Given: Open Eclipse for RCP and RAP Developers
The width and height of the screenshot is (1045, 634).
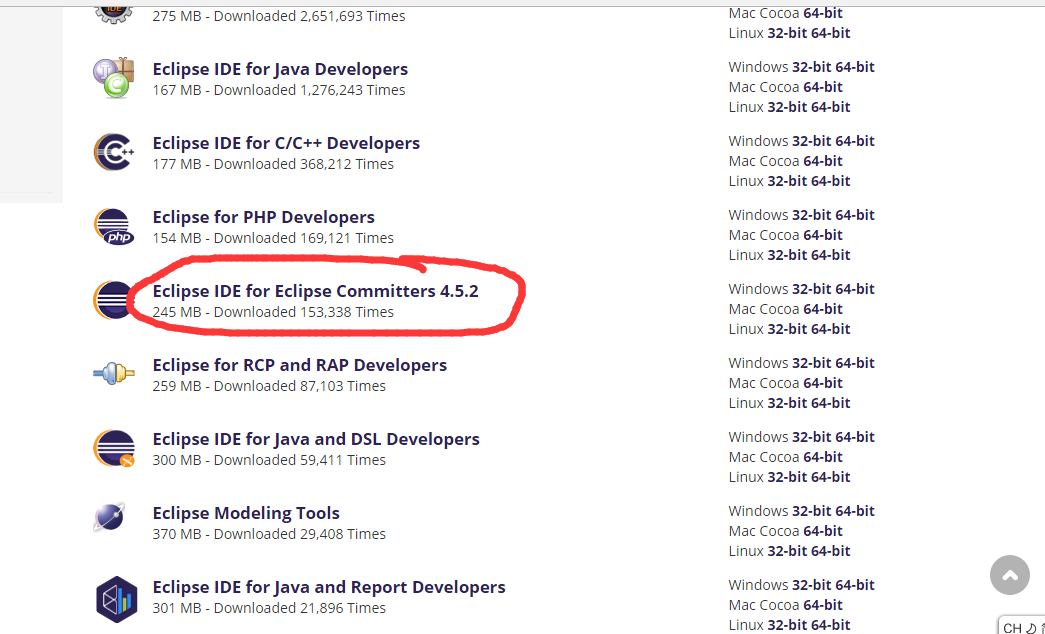Looking at the screenshot, I should tap(299, 365).
